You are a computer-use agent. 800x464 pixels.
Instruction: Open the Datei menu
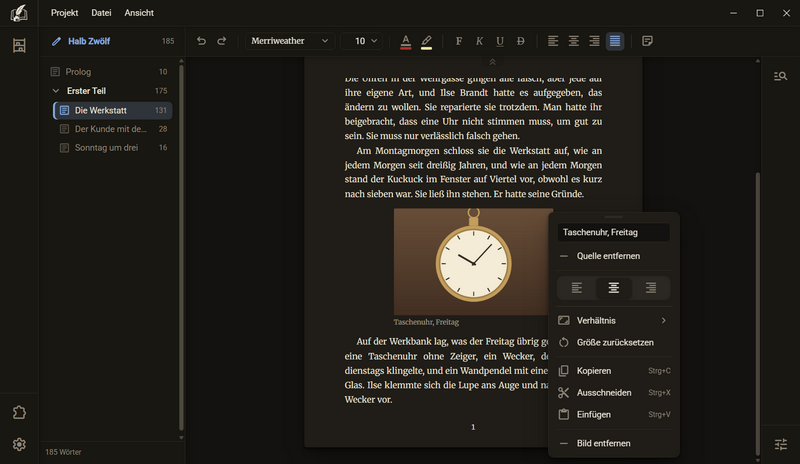(101, 13)
